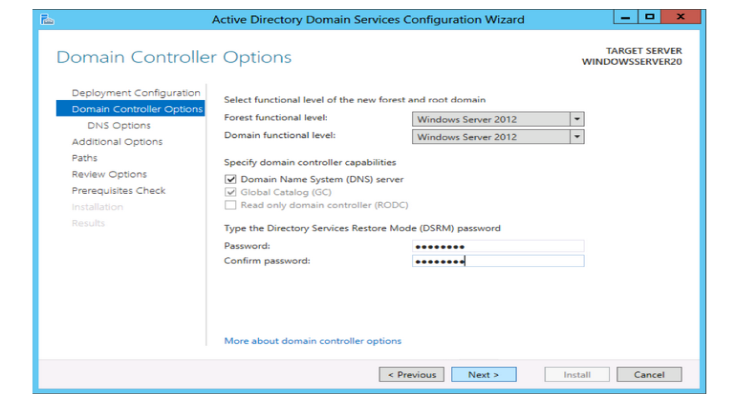Uncheck Domain Name System (DNS) server
Screen dimensions: 739x402
click(x=231, y=179)
